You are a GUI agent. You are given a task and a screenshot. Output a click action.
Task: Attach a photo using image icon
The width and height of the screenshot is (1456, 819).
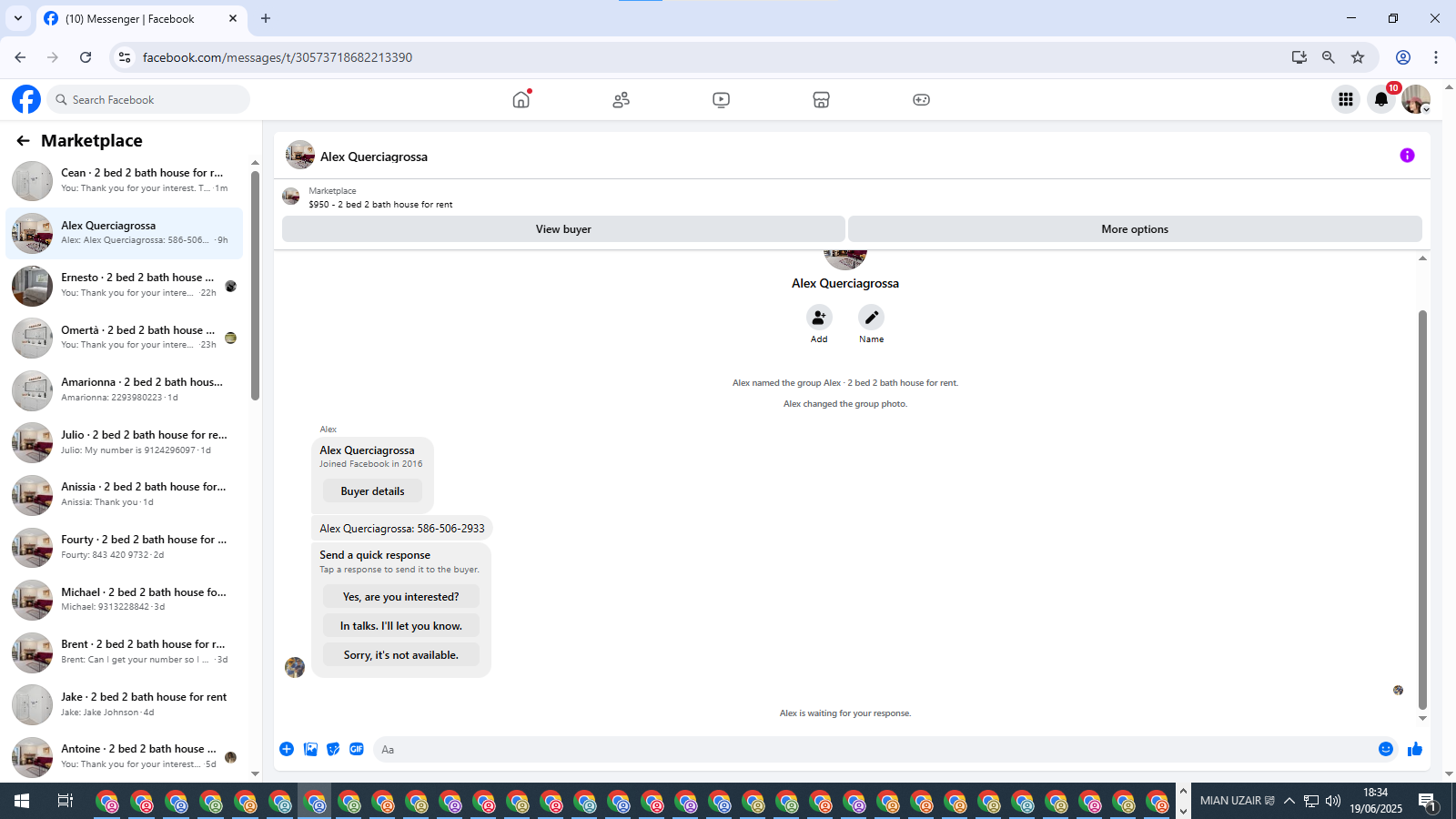310,749
